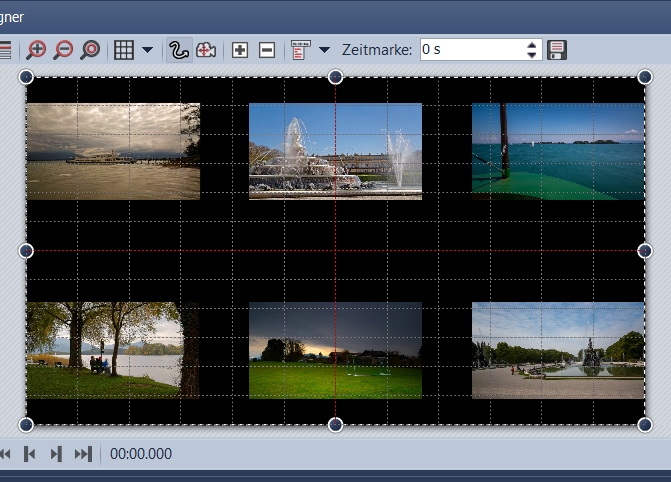
Task: Toggle the grid display icon
Action: pyautogui.click(x=123, y=50)
